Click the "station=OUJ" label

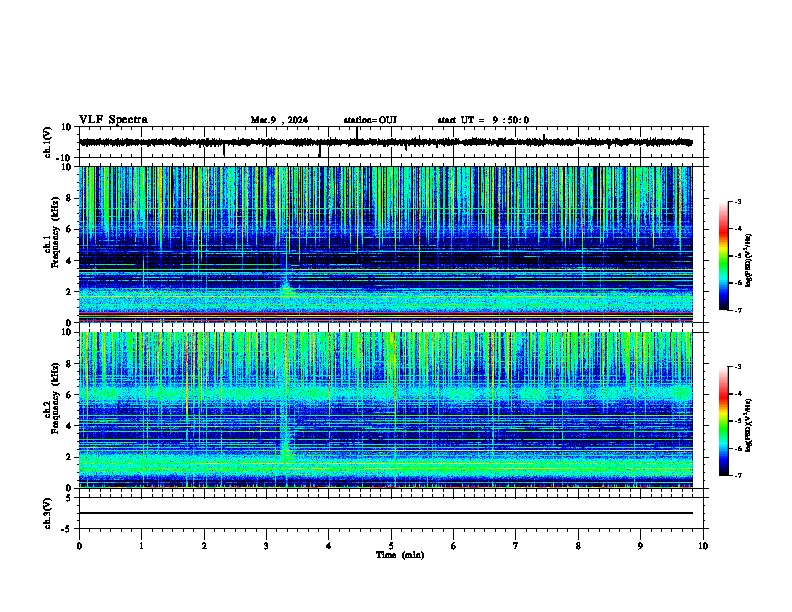click(x=370, y=120)
